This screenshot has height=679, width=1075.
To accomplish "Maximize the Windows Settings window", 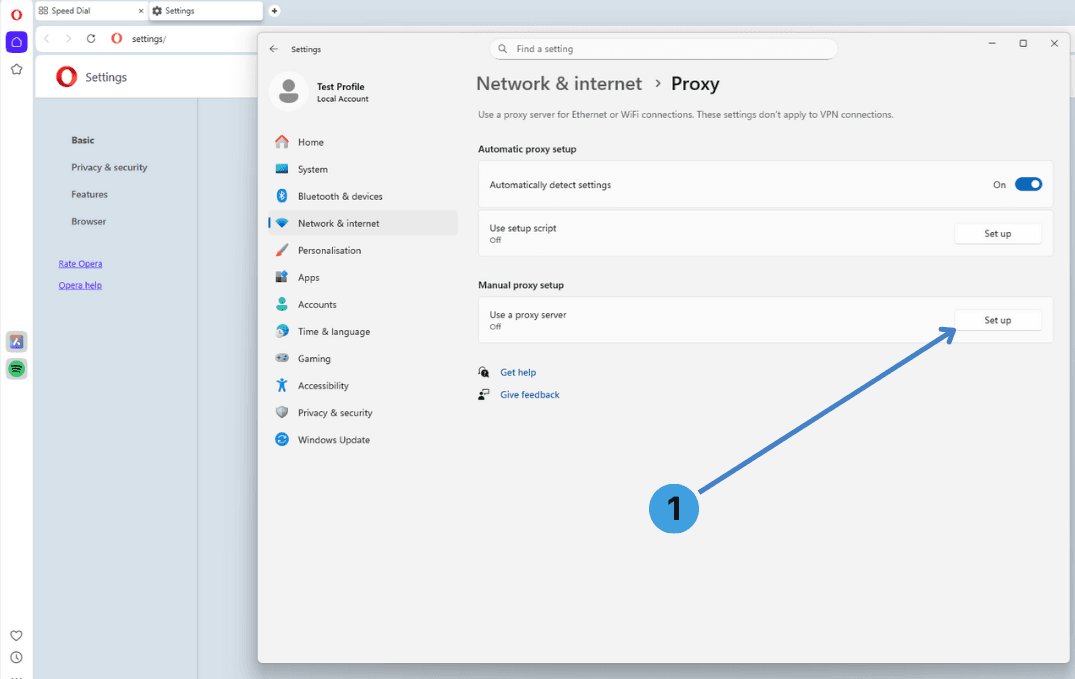I will pyautogui.click(x=1023, y=43).
